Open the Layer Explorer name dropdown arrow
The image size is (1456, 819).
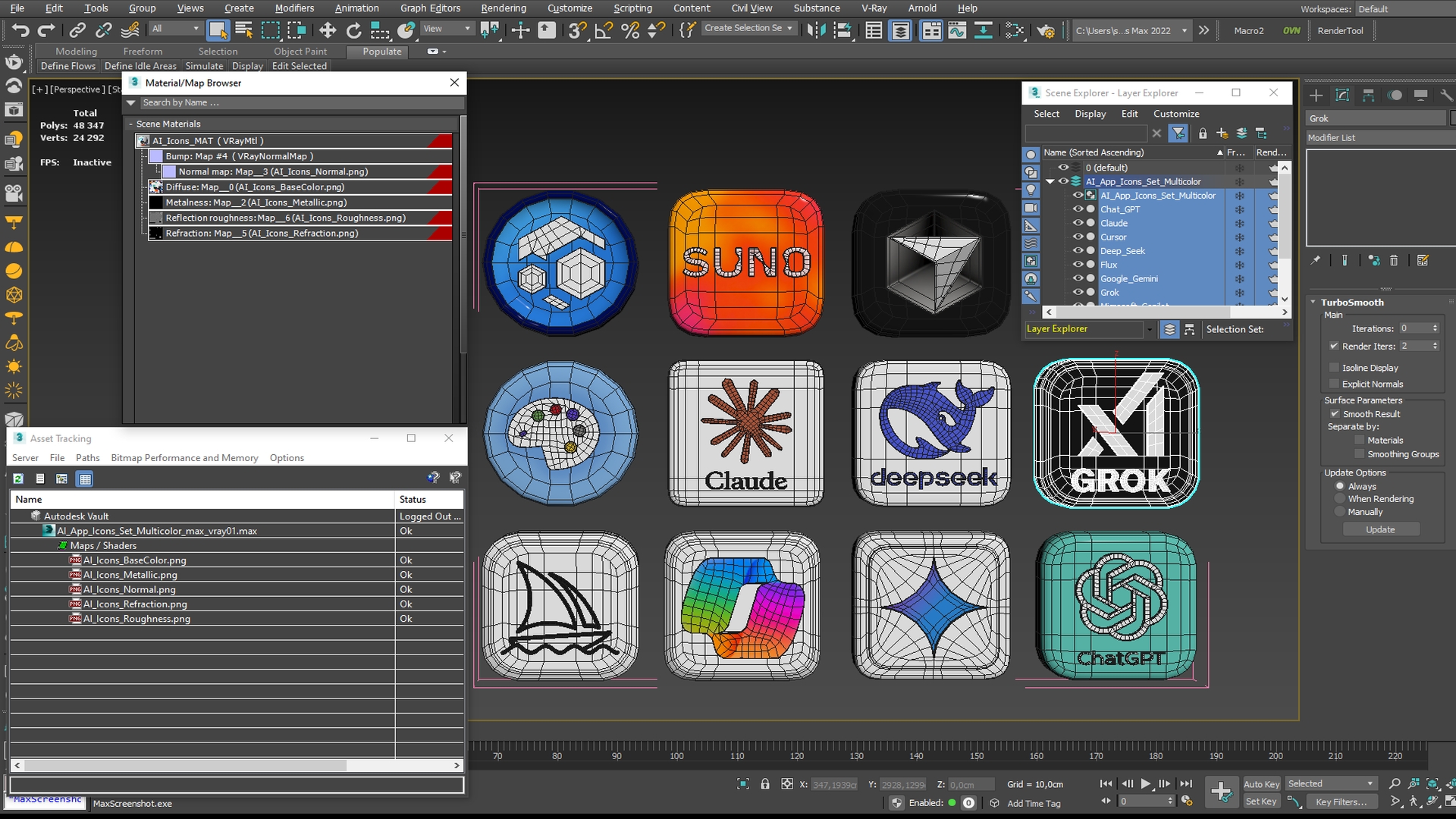point(1150,329)
